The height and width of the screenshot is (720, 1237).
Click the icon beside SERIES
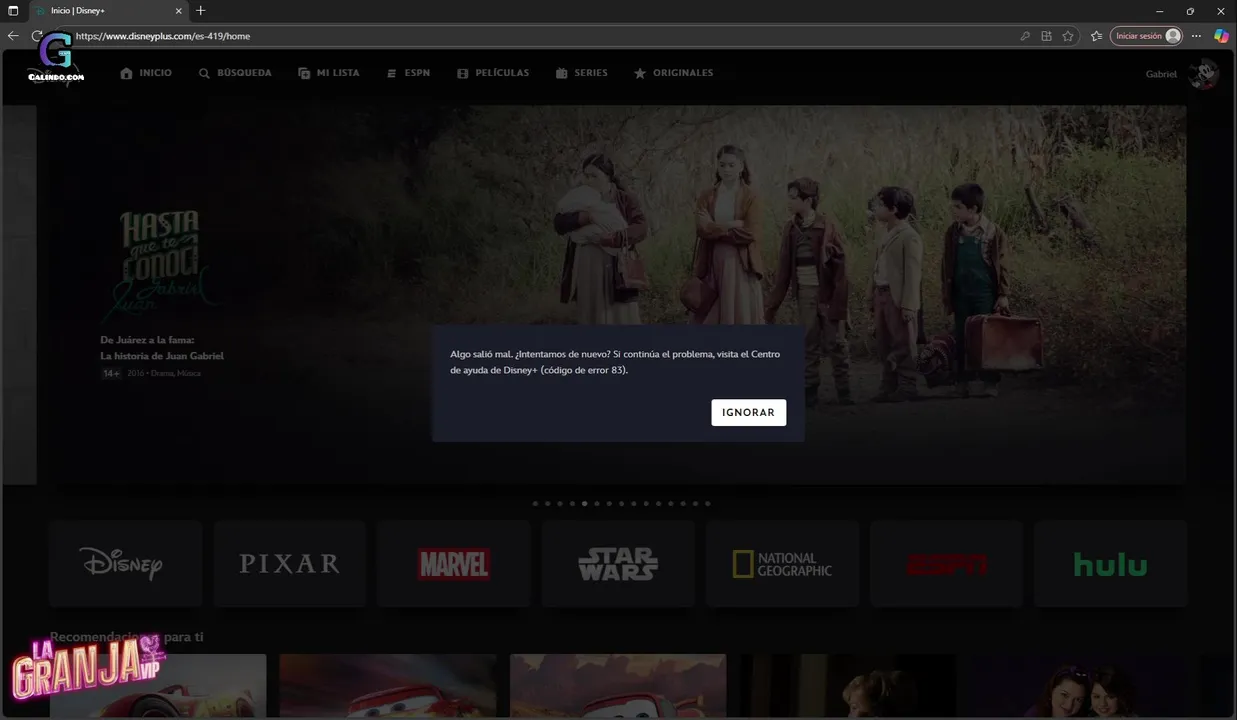tap(562, 73)
